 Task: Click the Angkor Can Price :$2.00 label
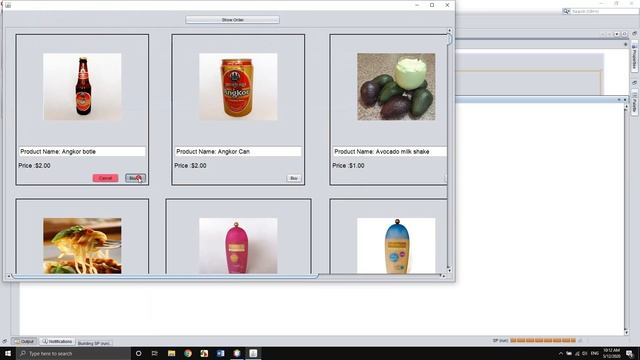(190, 166)
